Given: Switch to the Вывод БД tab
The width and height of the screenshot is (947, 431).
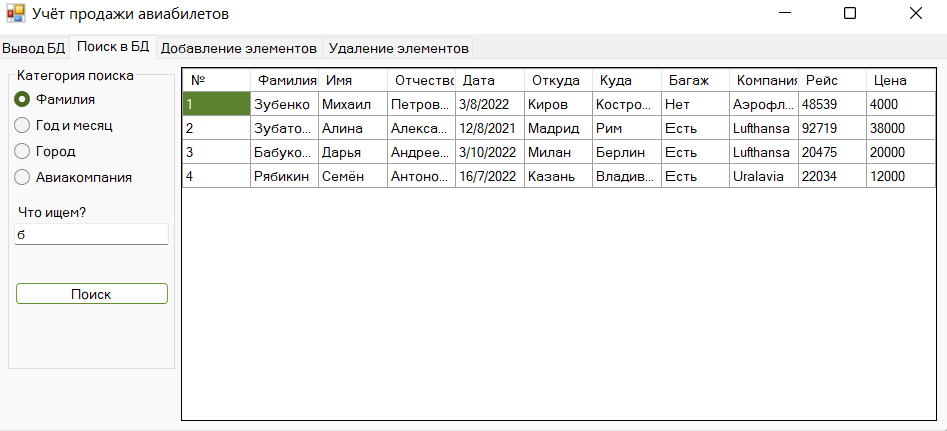Looking at the screenshot, I should pos(33,48).
